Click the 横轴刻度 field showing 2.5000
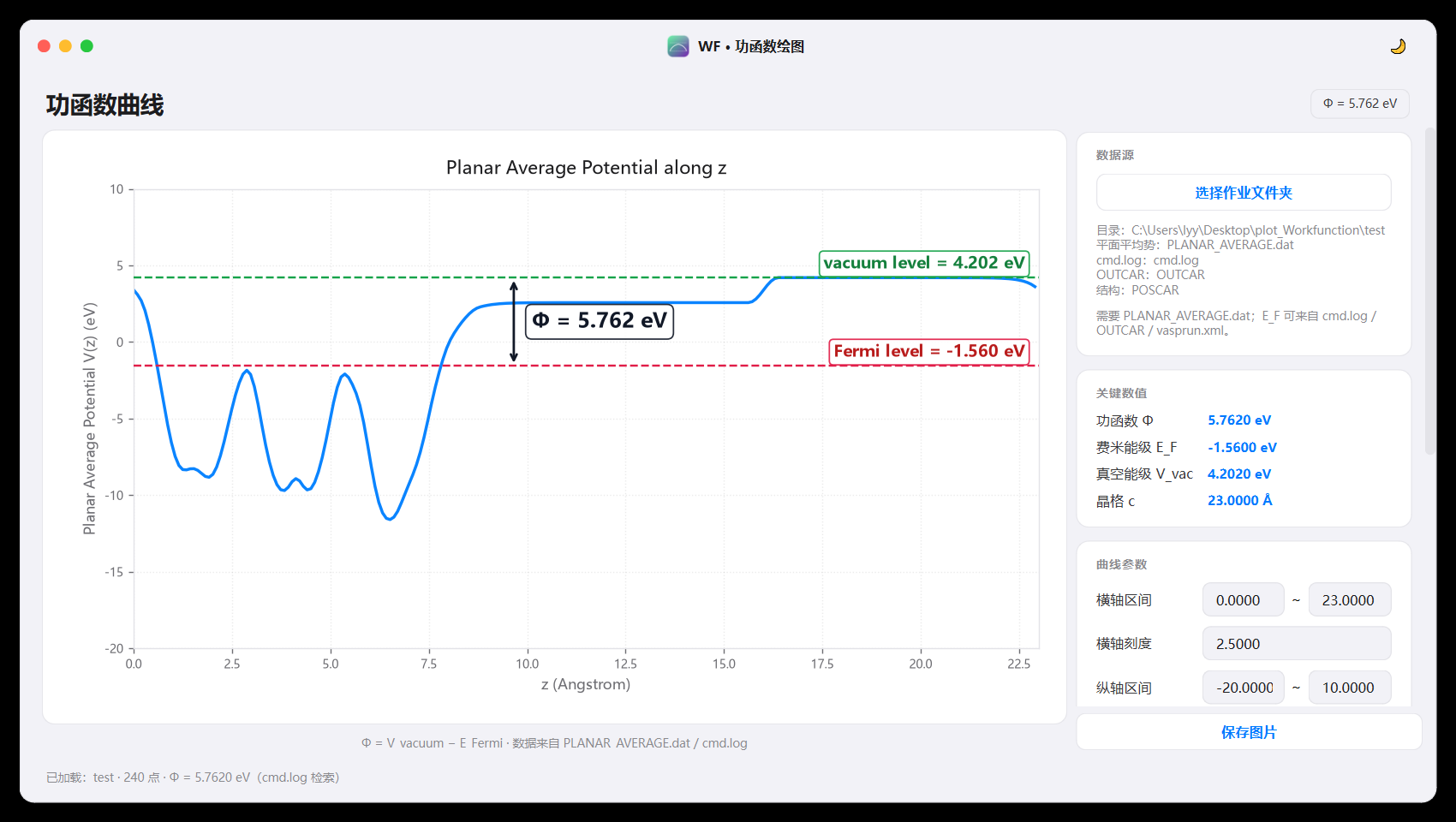This screenshot has height=822, width=1456. 1297,644
